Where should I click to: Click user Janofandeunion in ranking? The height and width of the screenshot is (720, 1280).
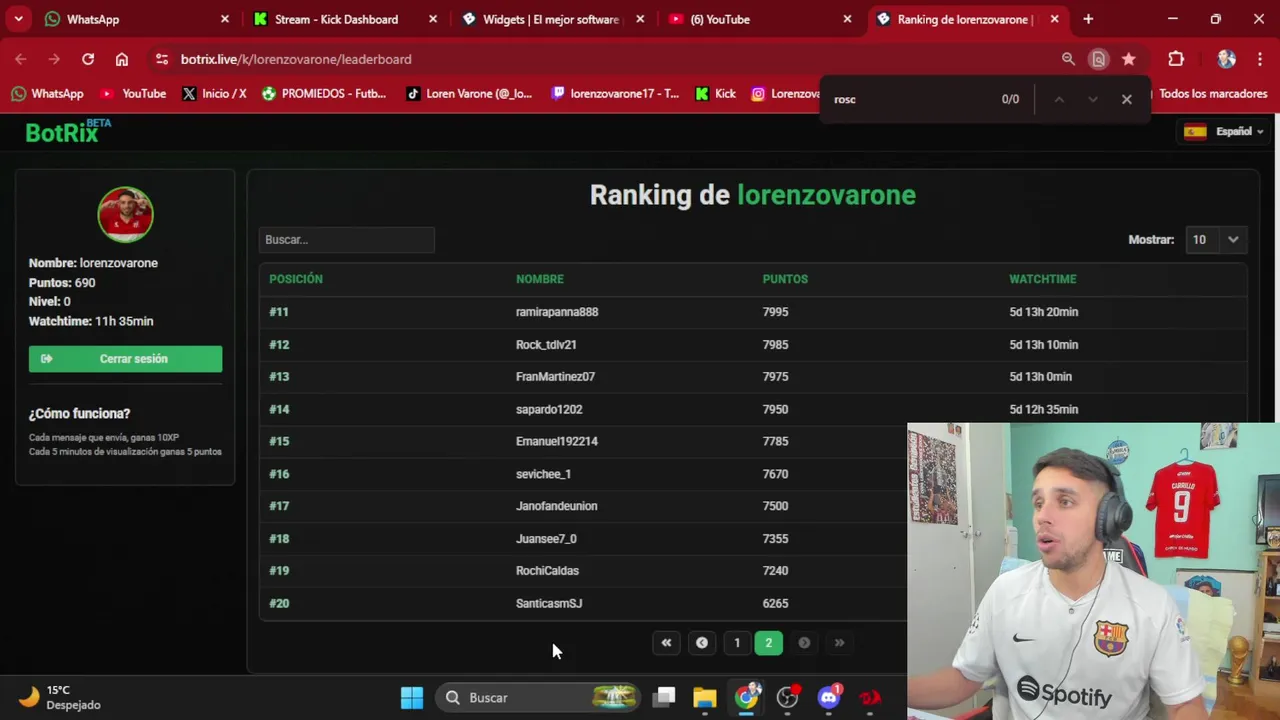click(x=556, y=506)
